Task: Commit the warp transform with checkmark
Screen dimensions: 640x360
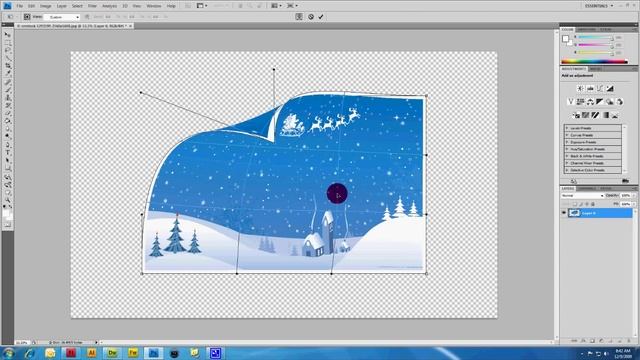Action: click(321, 17)
